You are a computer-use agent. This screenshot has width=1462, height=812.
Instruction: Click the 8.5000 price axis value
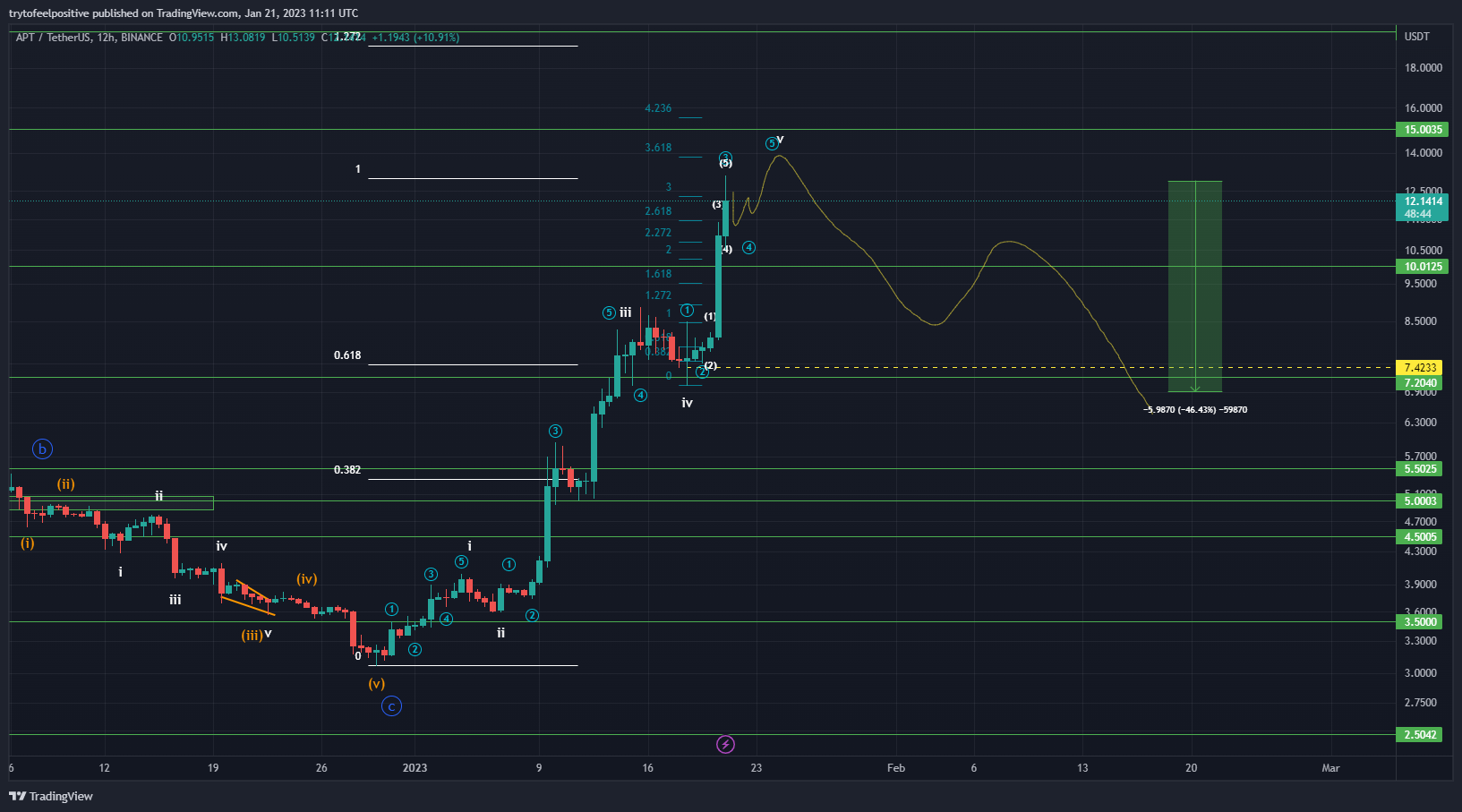click(1421, 321)
